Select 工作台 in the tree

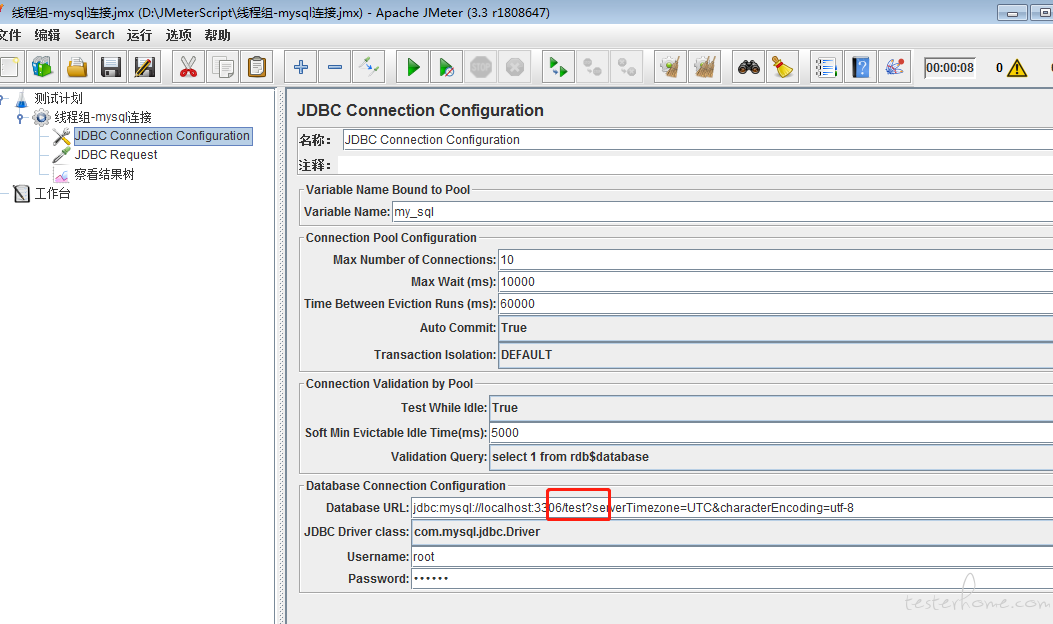point(52,194)
